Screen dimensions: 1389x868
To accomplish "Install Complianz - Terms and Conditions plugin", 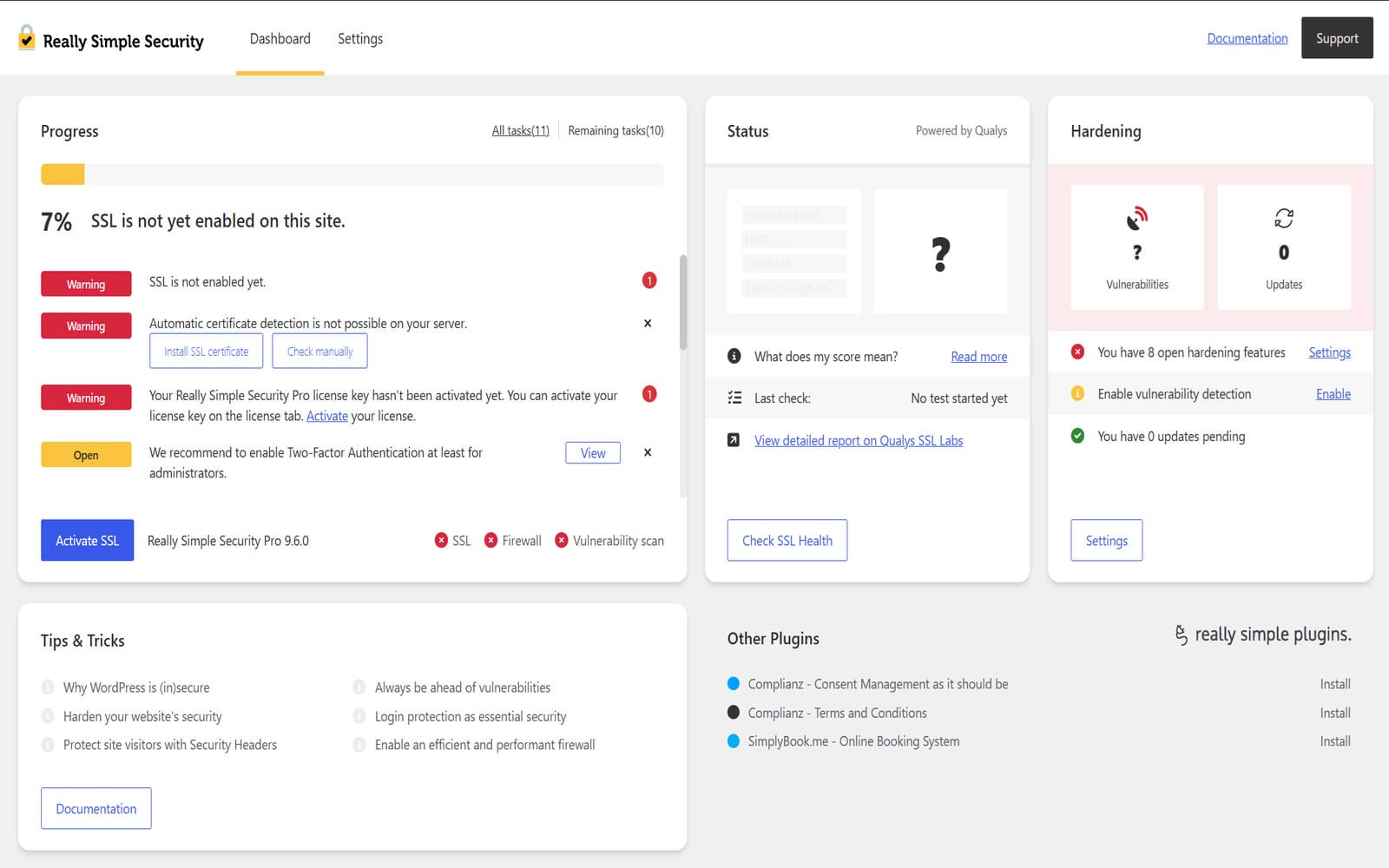I will 1335,713.
